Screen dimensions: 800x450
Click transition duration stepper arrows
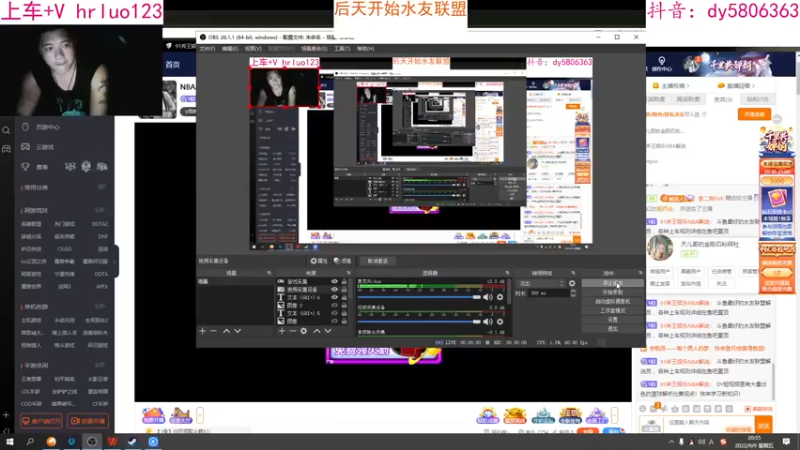coord(573,293)
